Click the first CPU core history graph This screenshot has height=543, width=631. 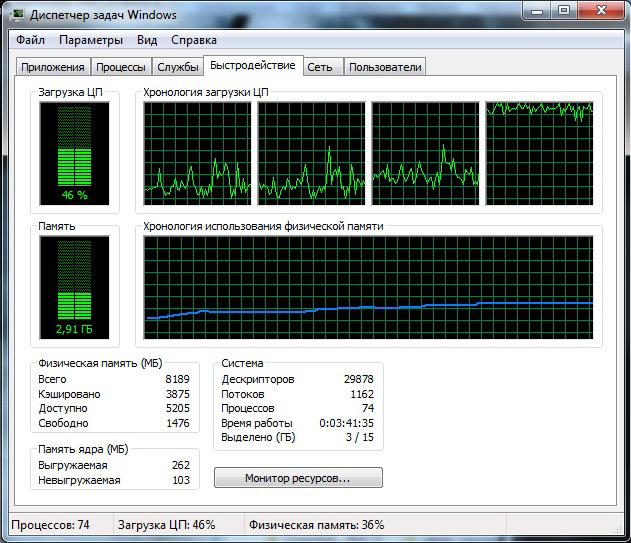(x=198, y=153)
